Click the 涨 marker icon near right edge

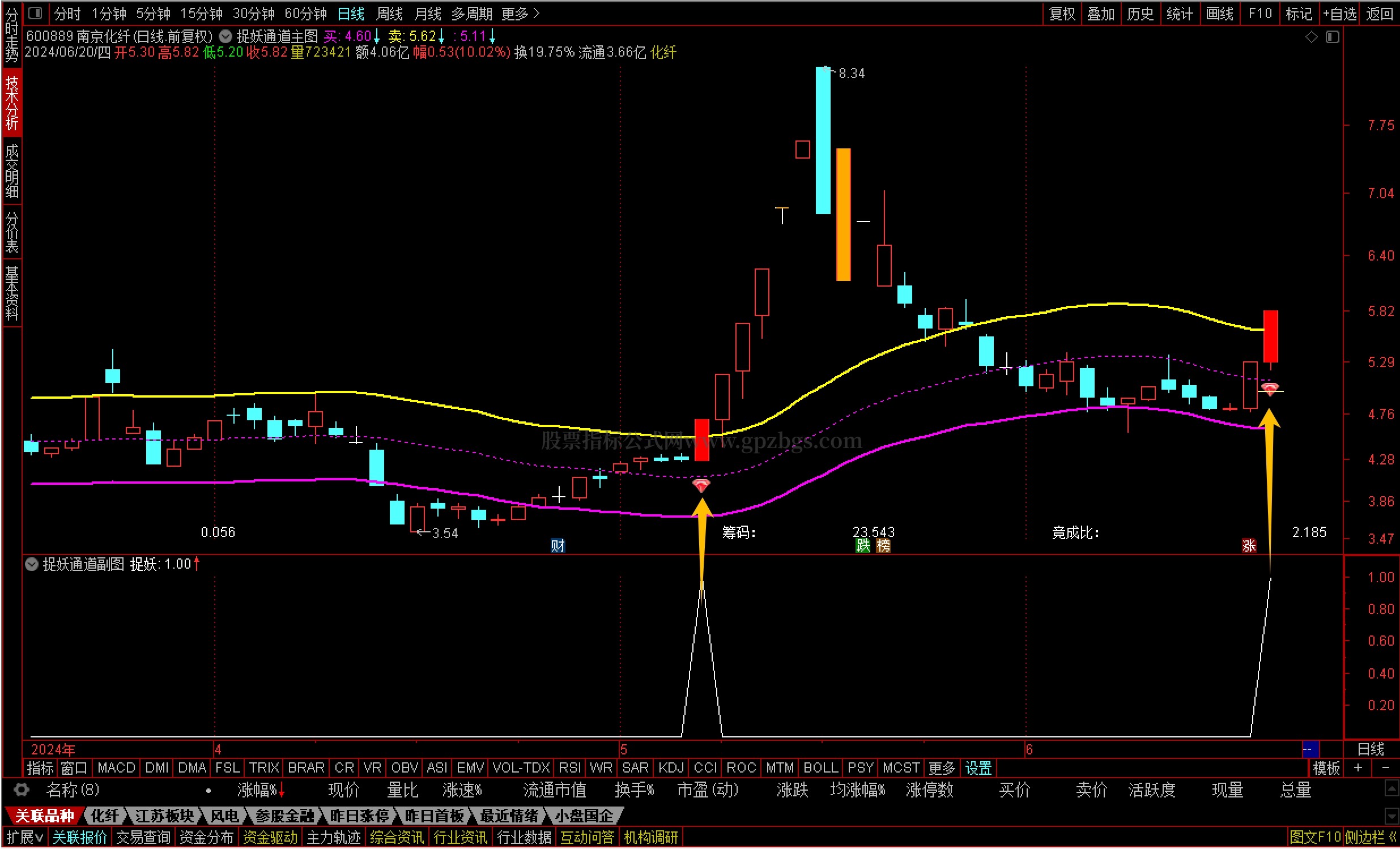(1248, 546)
